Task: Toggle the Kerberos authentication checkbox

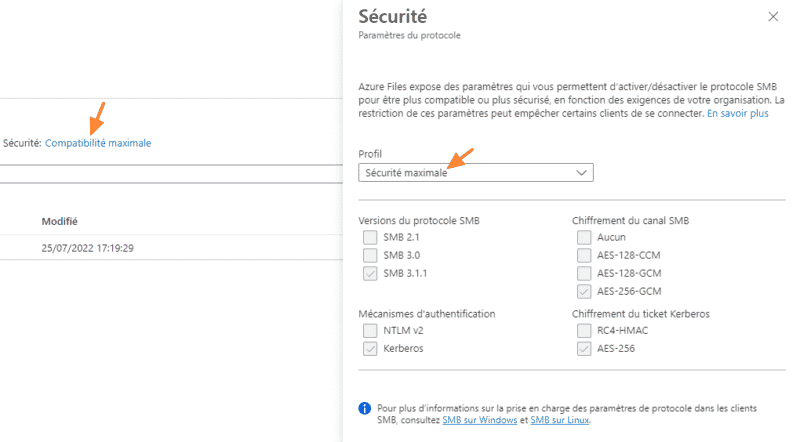Action: (x=370, y=349)
